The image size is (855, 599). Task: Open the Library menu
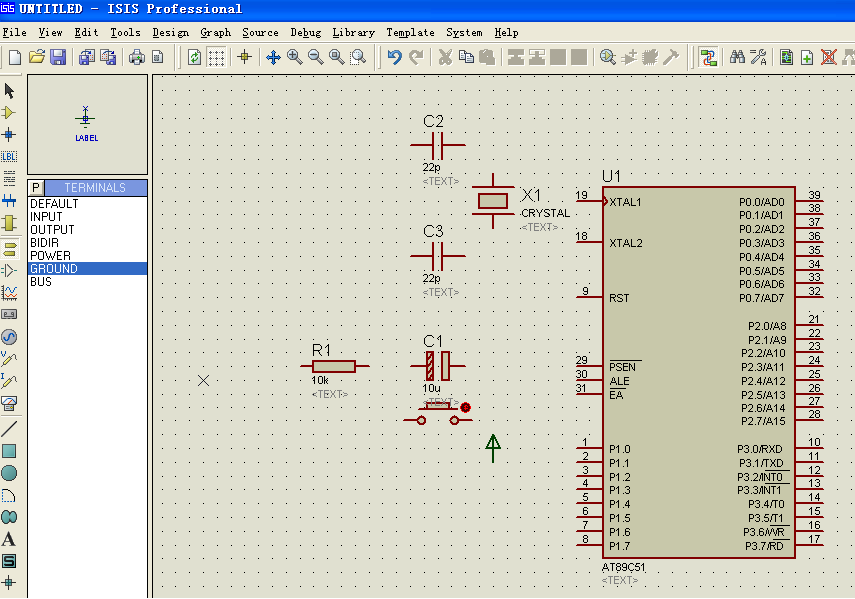click(353, 32)
